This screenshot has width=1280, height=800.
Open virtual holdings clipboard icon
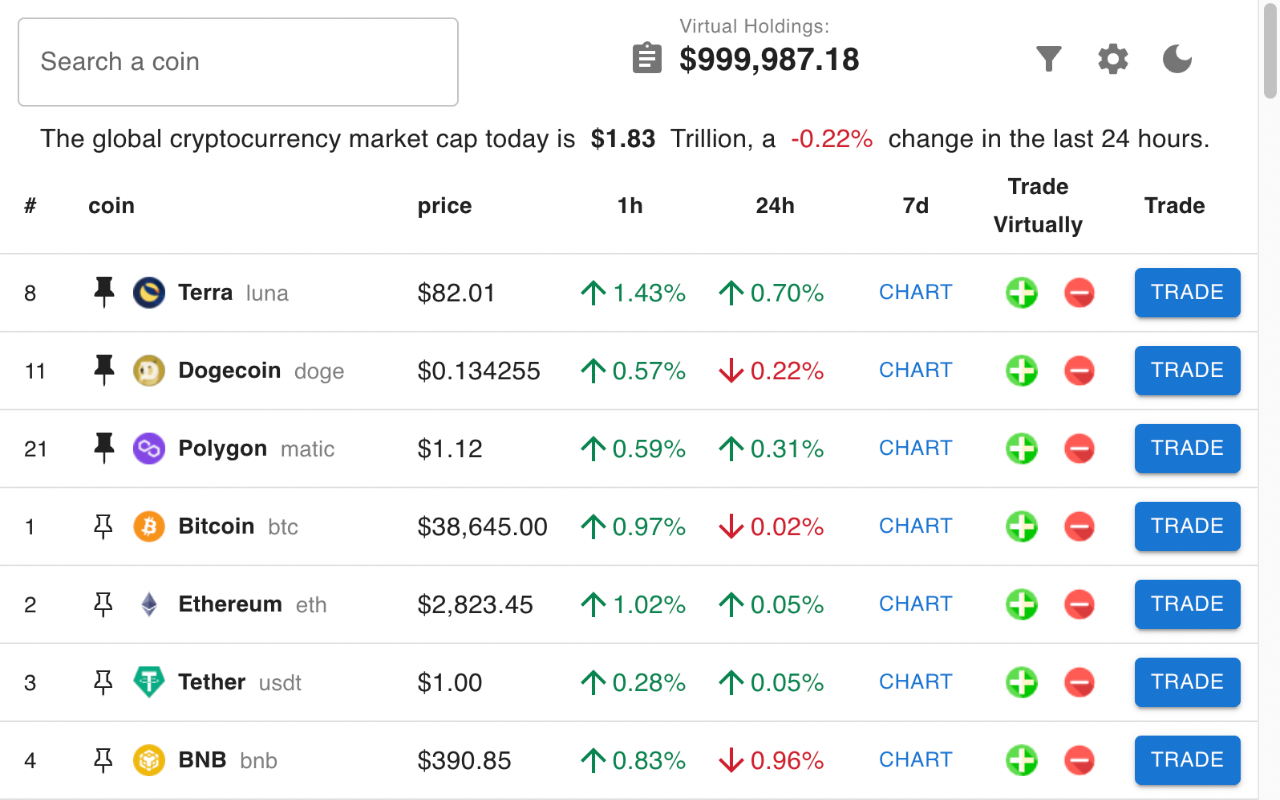[x=648, y=59]
